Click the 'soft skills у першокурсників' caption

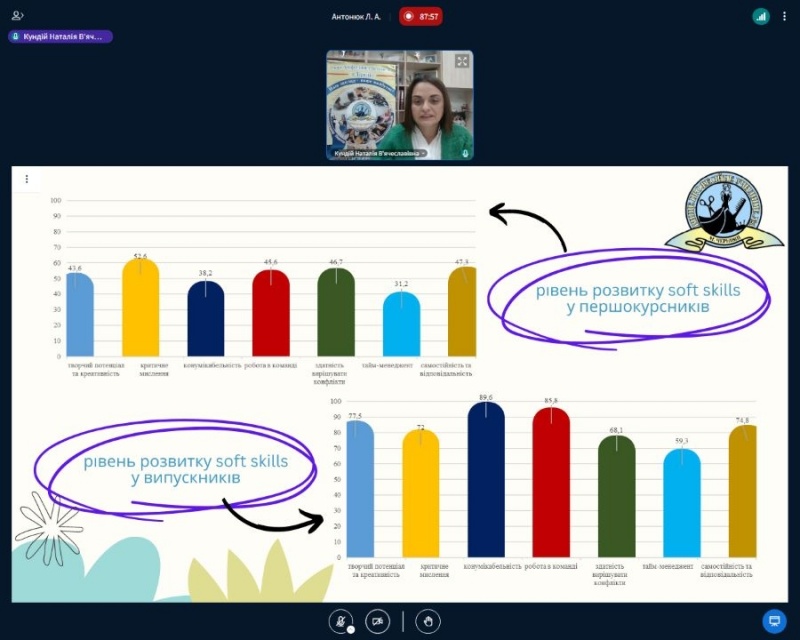click(636, 298)
